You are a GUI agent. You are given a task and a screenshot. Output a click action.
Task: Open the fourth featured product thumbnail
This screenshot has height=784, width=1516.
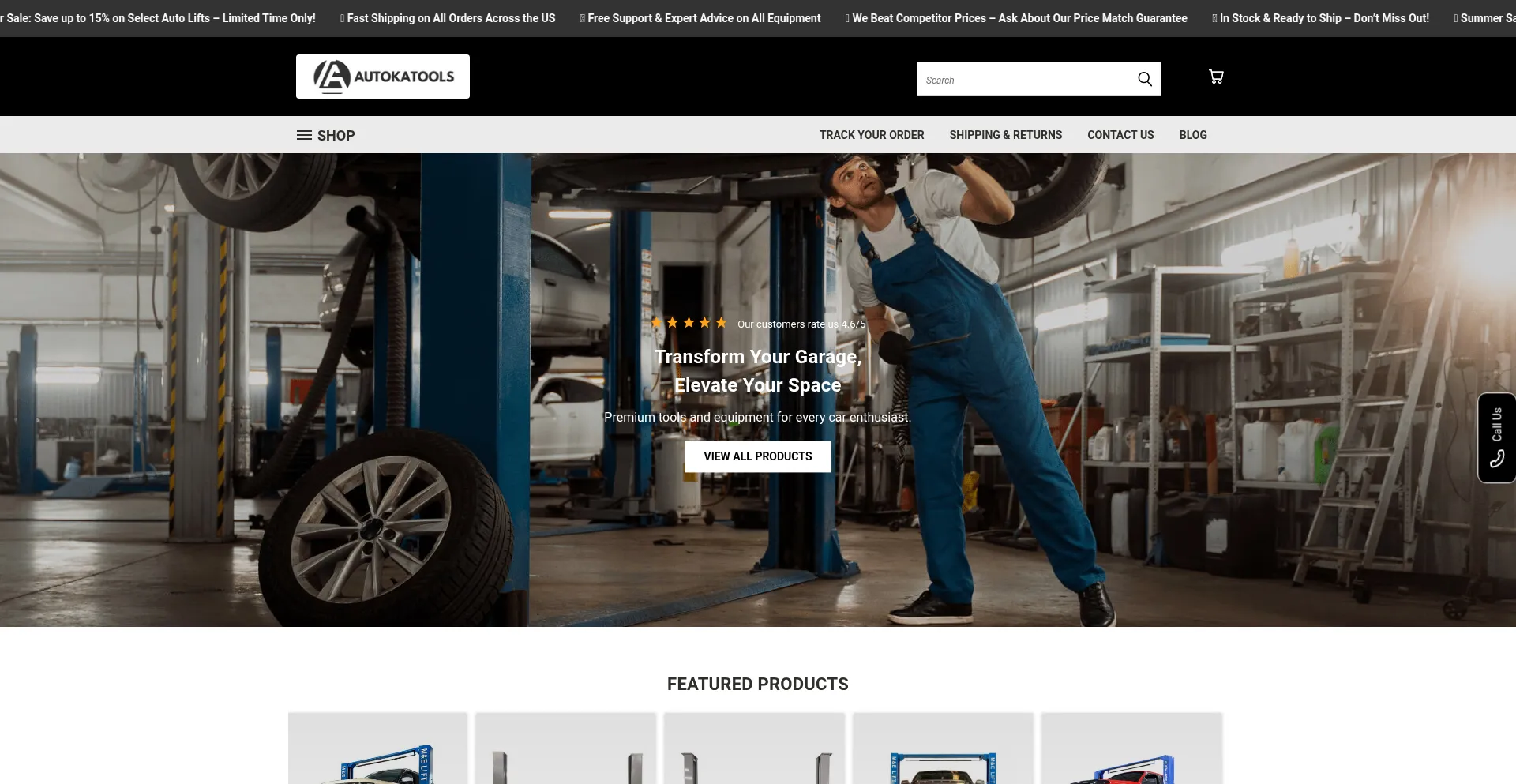pos(943,748)
